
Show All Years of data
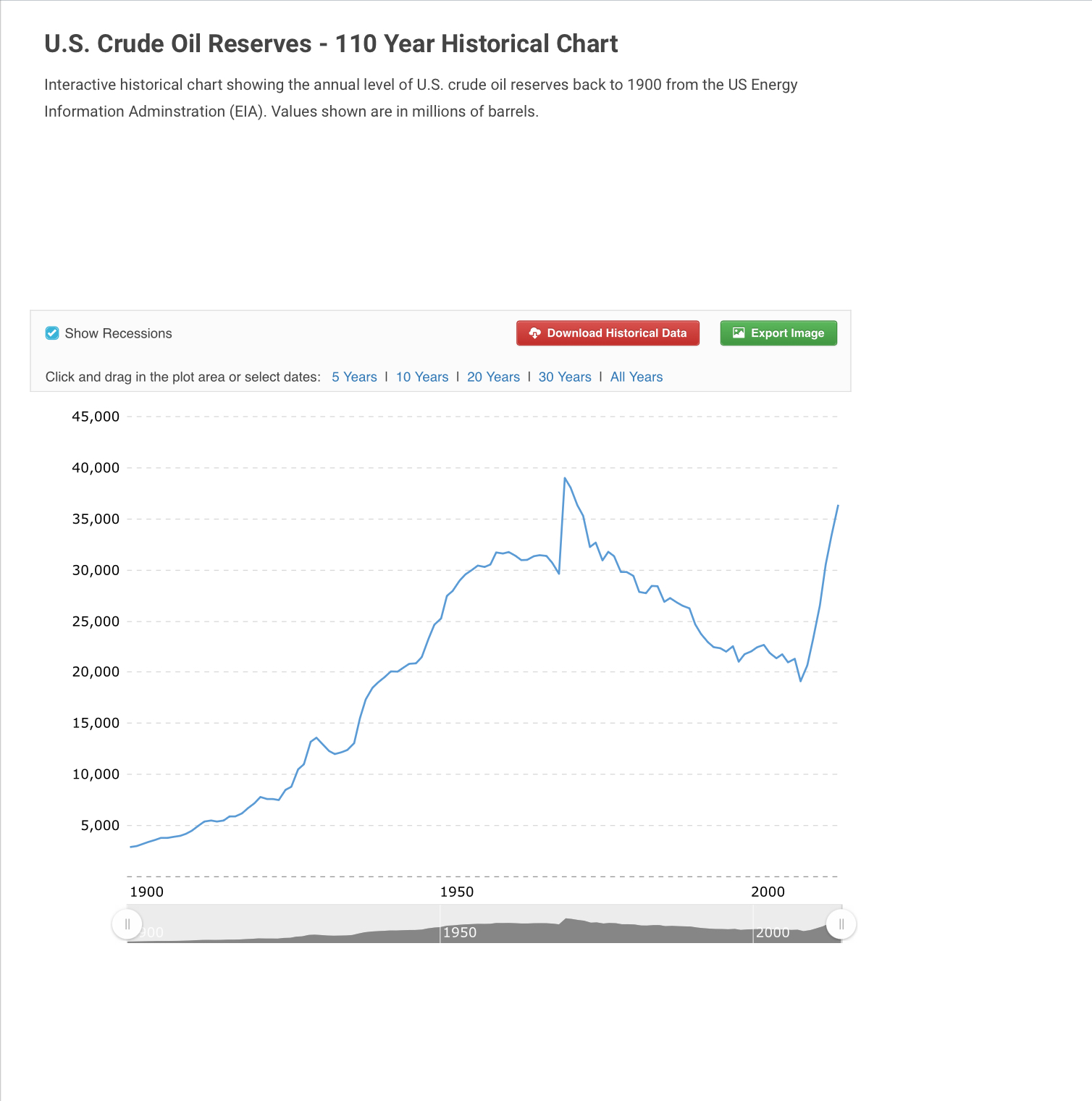tap(637, 377)
